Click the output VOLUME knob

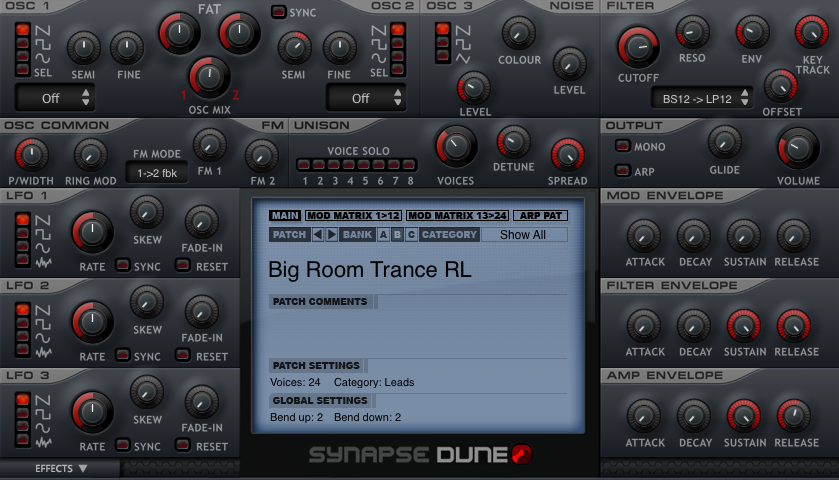(x=798, y=148)
